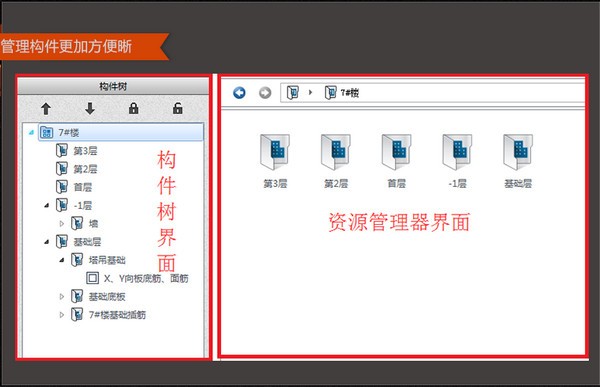Expand the 基础底板 tree node

click(62, 297)
